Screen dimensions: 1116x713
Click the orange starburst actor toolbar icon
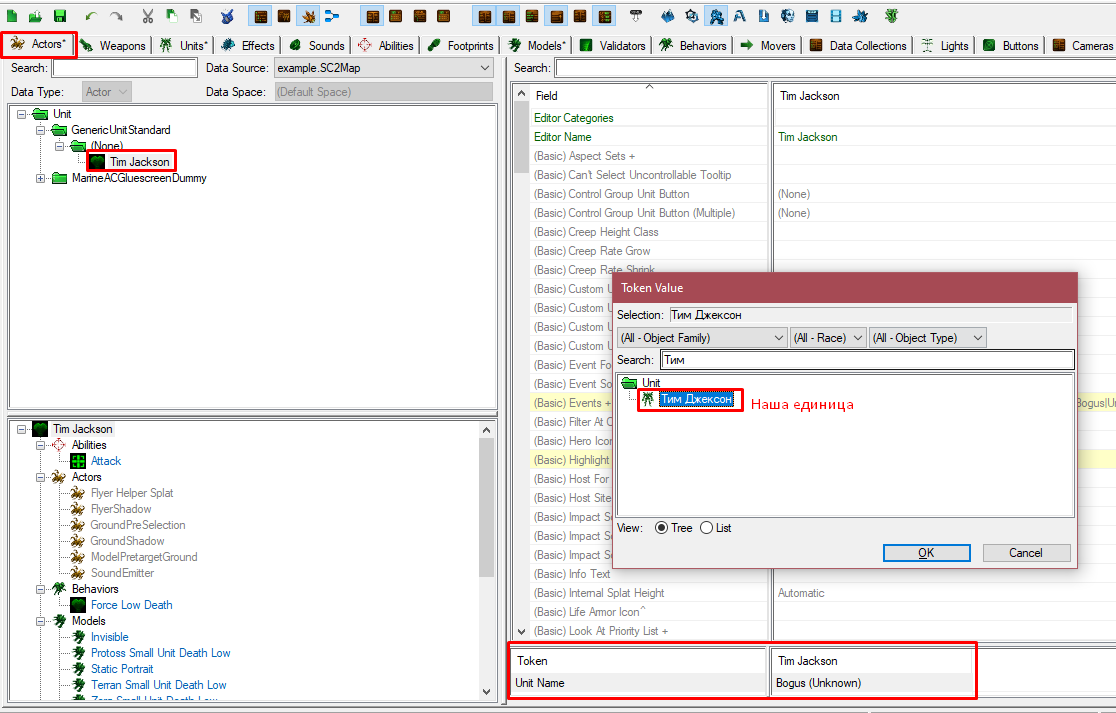[x=308, y=16]
